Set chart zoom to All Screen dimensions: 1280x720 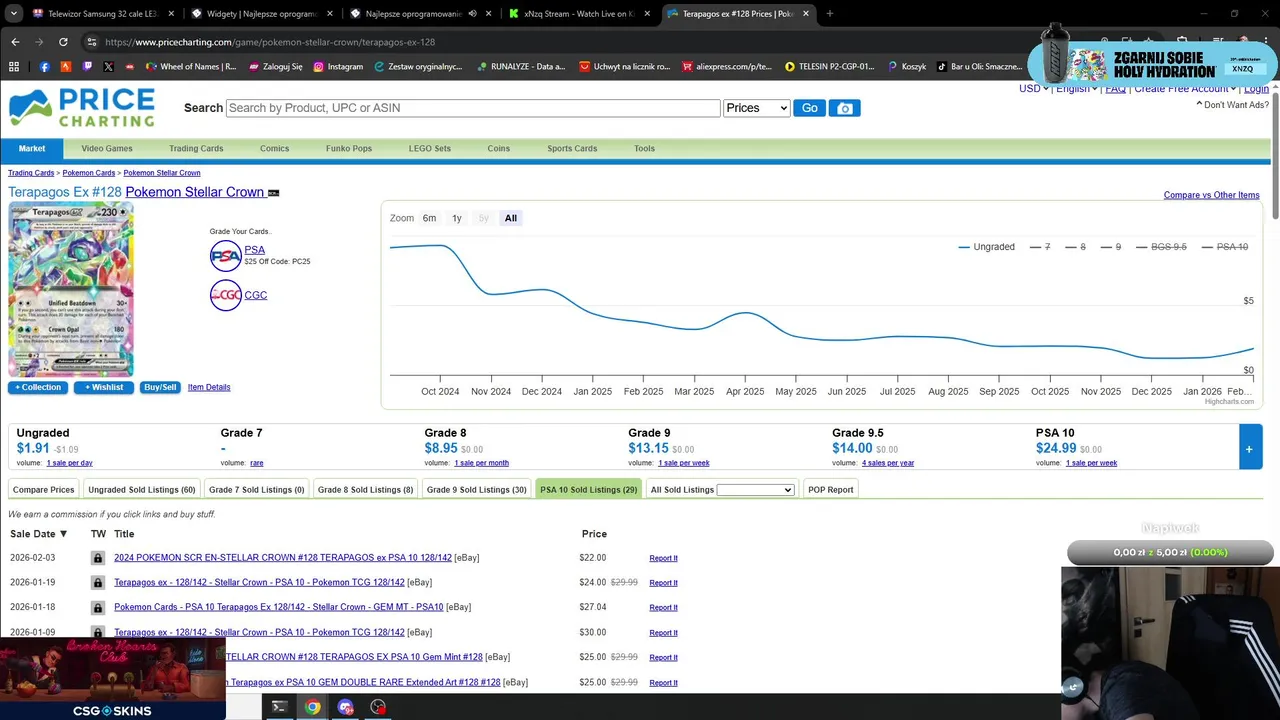click(511, 218)
